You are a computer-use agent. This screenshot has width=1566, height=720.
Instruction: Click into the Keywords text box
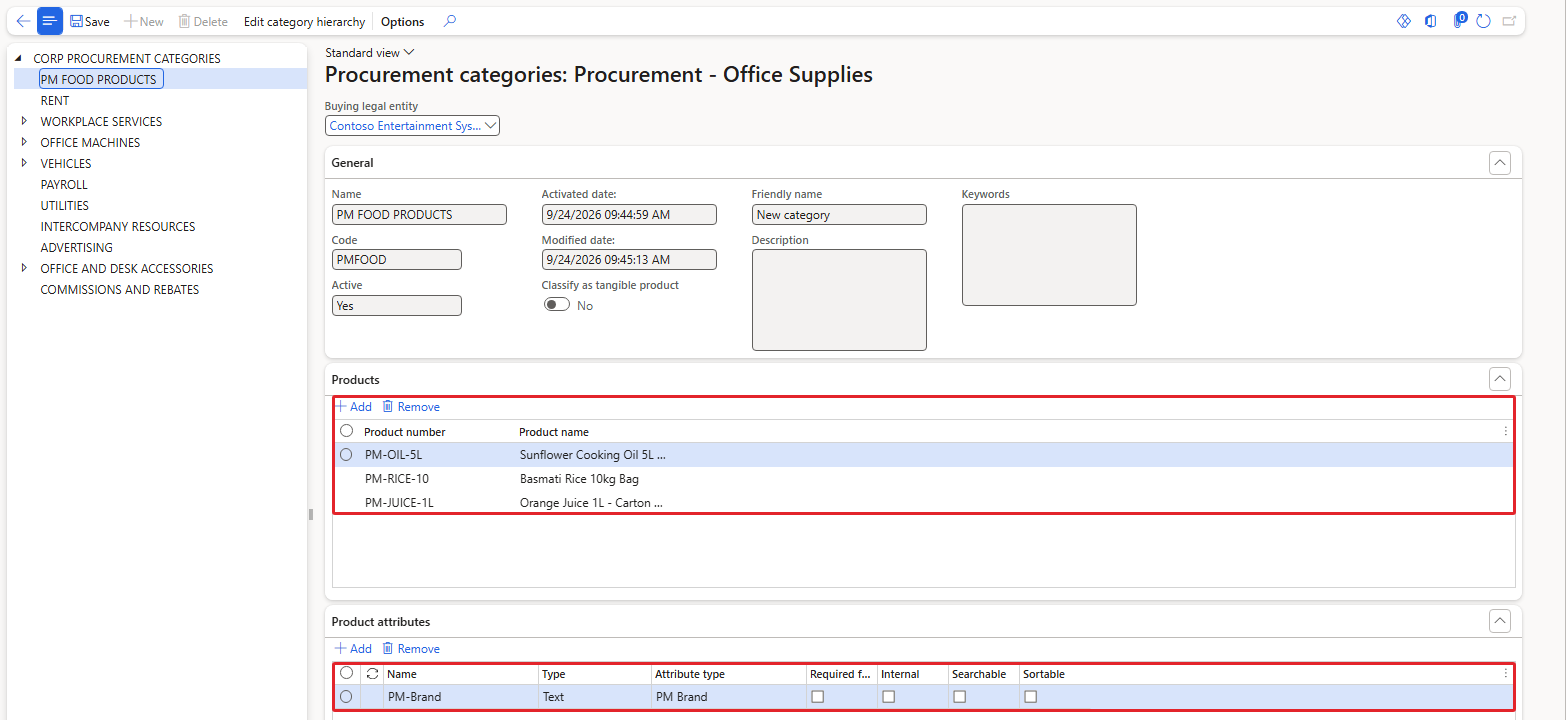tap(1049, 255)
